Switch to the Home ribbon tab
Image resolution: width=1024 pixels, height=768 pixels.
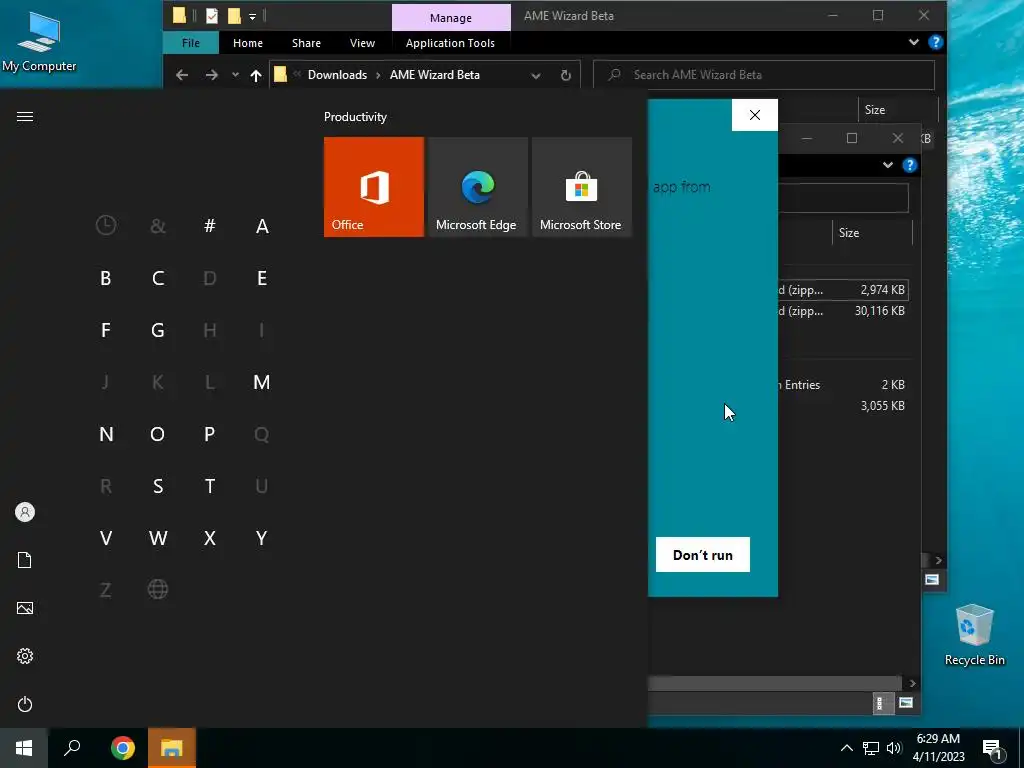pyautogui.click(x=248, y=43)
